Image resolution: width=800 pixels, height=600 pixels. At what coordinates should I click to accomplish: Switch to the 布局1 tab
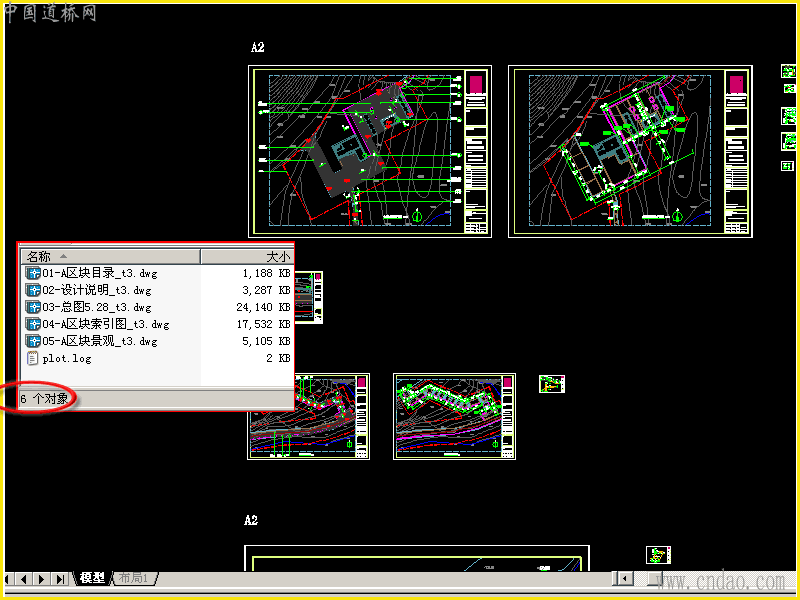(134, 578)
